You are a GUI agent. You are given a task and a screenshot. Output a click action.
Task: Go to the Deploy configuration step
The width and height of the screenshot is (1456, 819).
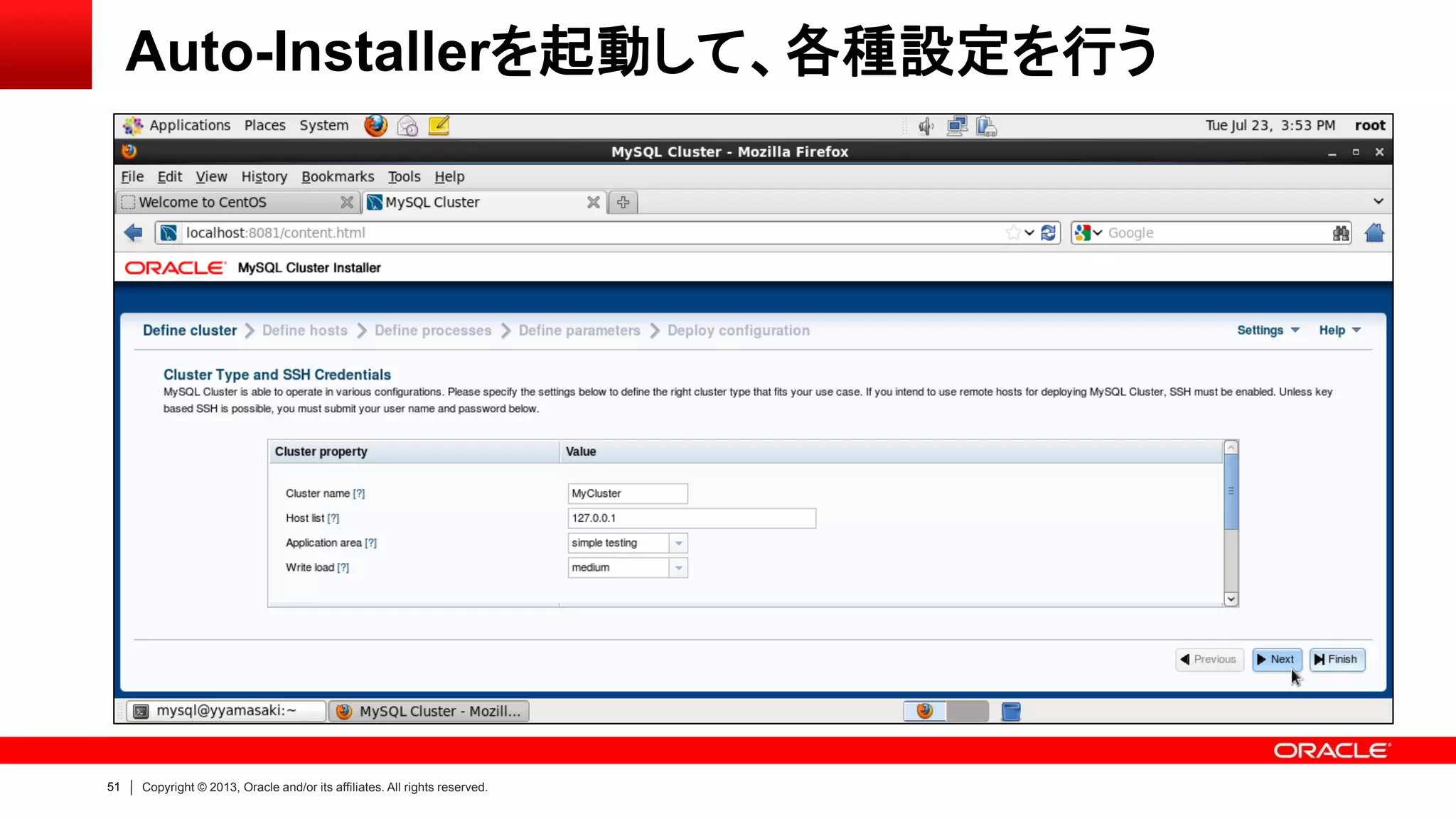tap(739, 331)
